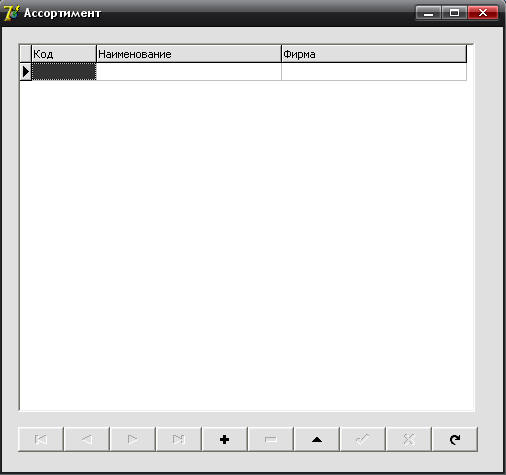Viewport: 506px width, 475px height.
Task: Click the empty Фирма cell in first row
Action: pos(374,71)
